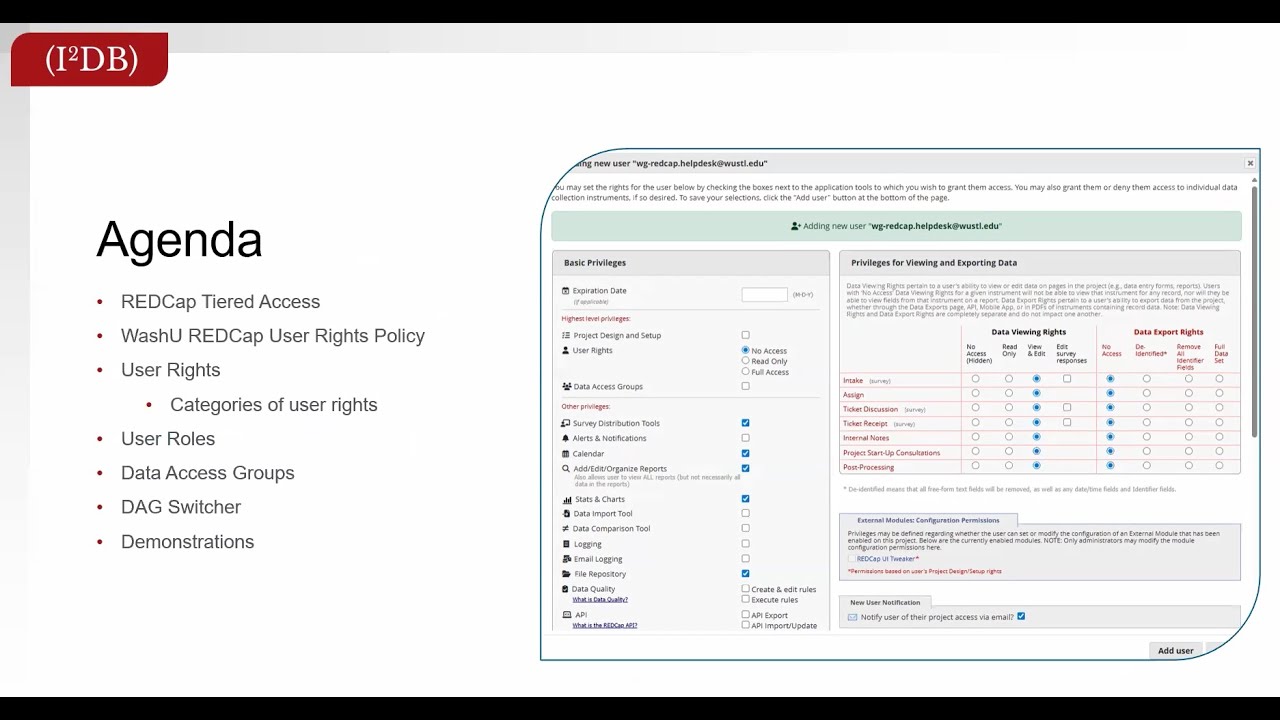Check the Project Design and Setup checkbox
1280x720 pixels.
745,335
